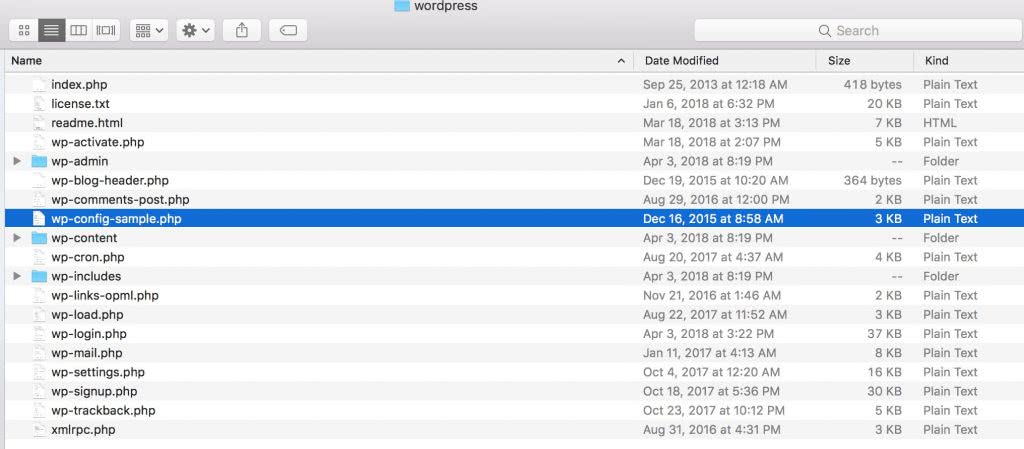Expand the wp-content folder

pyautogui.click(x=18, y=238)
